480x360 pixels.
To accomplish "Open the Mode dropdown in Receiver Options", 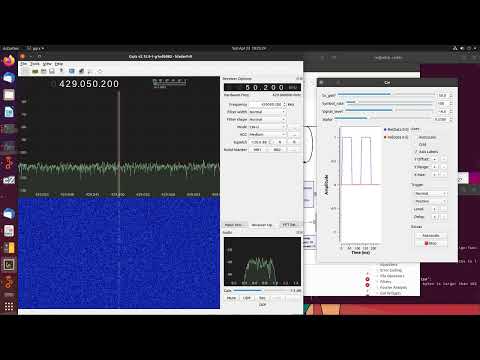I will point(267,127).
